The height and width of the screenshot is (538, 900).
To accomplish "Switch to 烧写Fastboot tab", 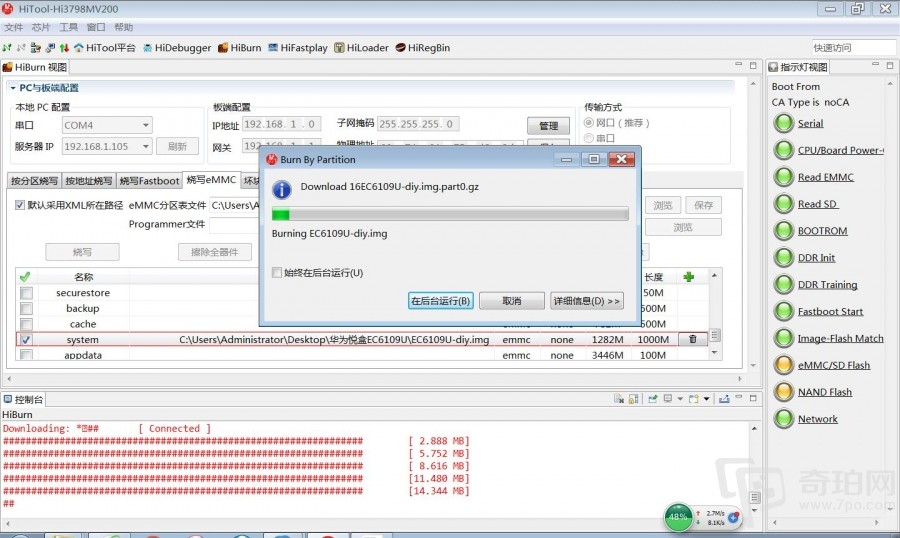I will (x=149, y=181).
